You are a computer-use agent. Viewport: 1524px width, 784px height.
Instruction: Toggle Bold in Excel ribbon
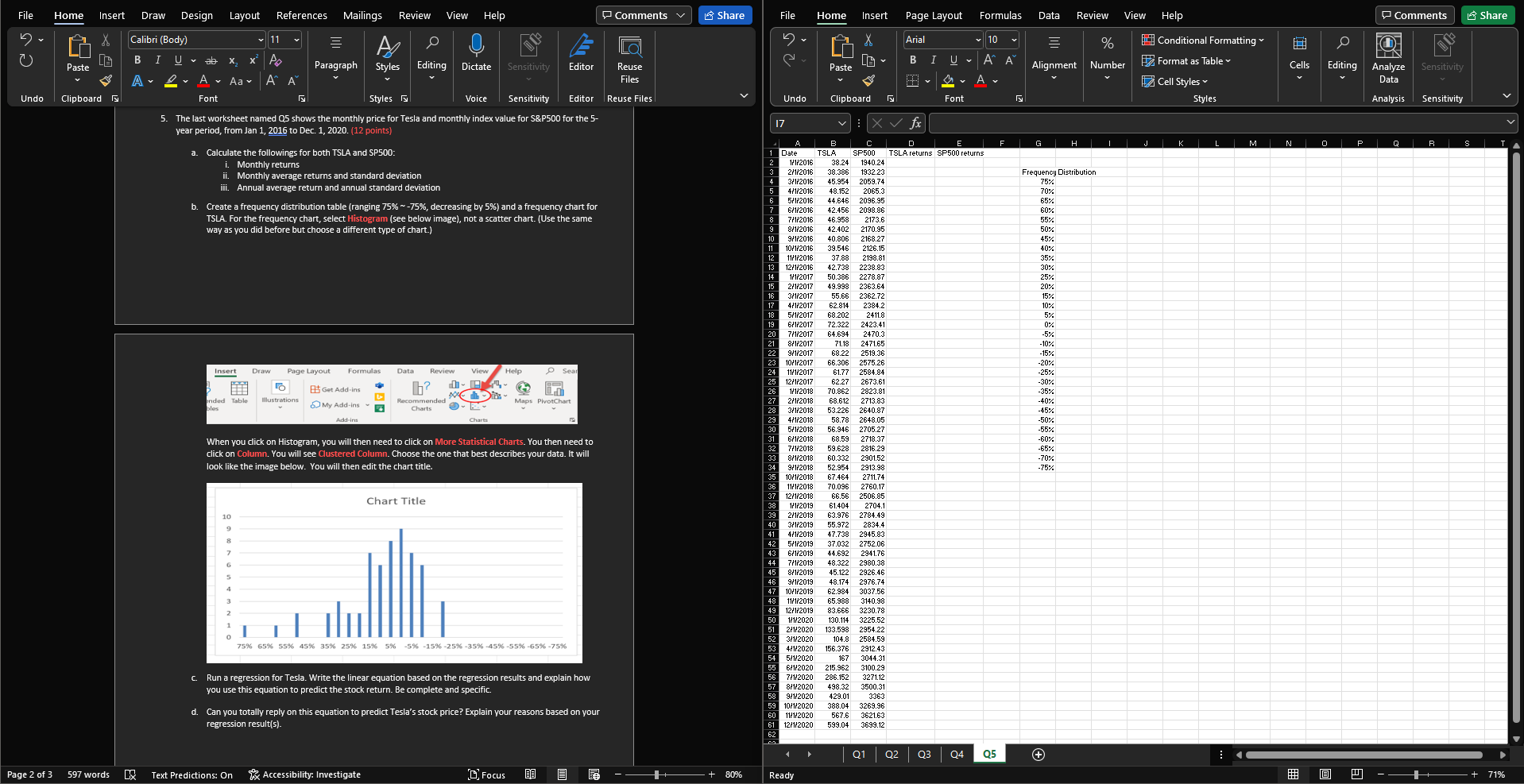click(913, 60)
